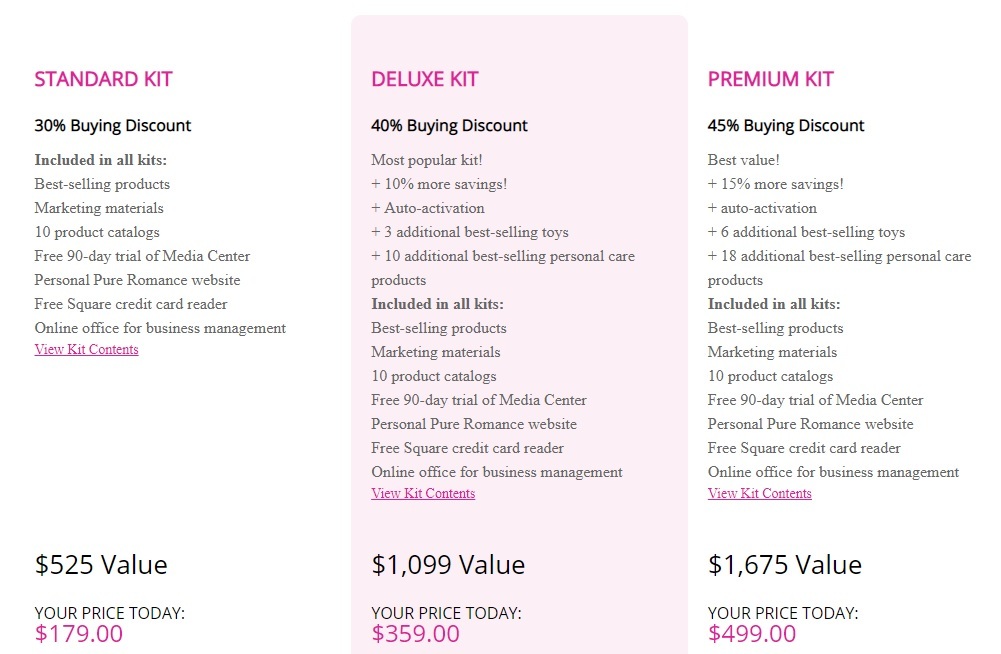Click the $359.00 price for Deluxe Kit
The height and width of the screenshot is (654, 1001).
(415, 633)
